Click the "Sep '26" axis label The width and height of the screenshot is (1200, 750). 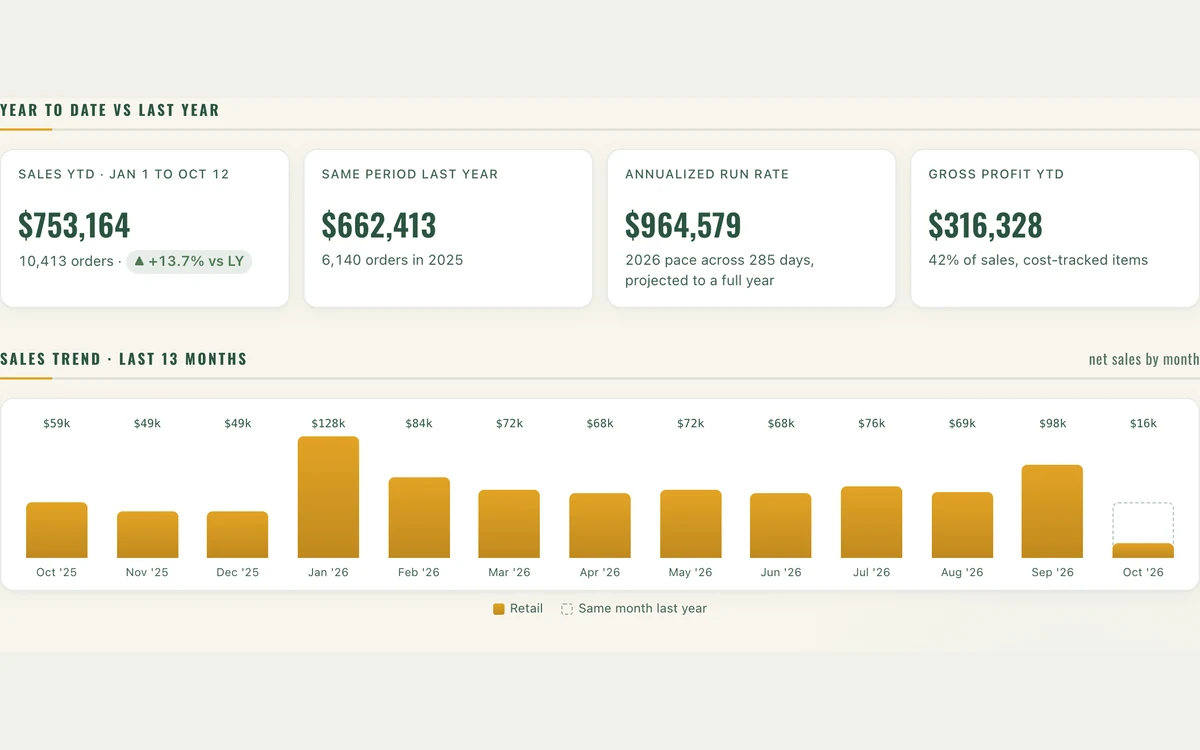[1052, 573]
